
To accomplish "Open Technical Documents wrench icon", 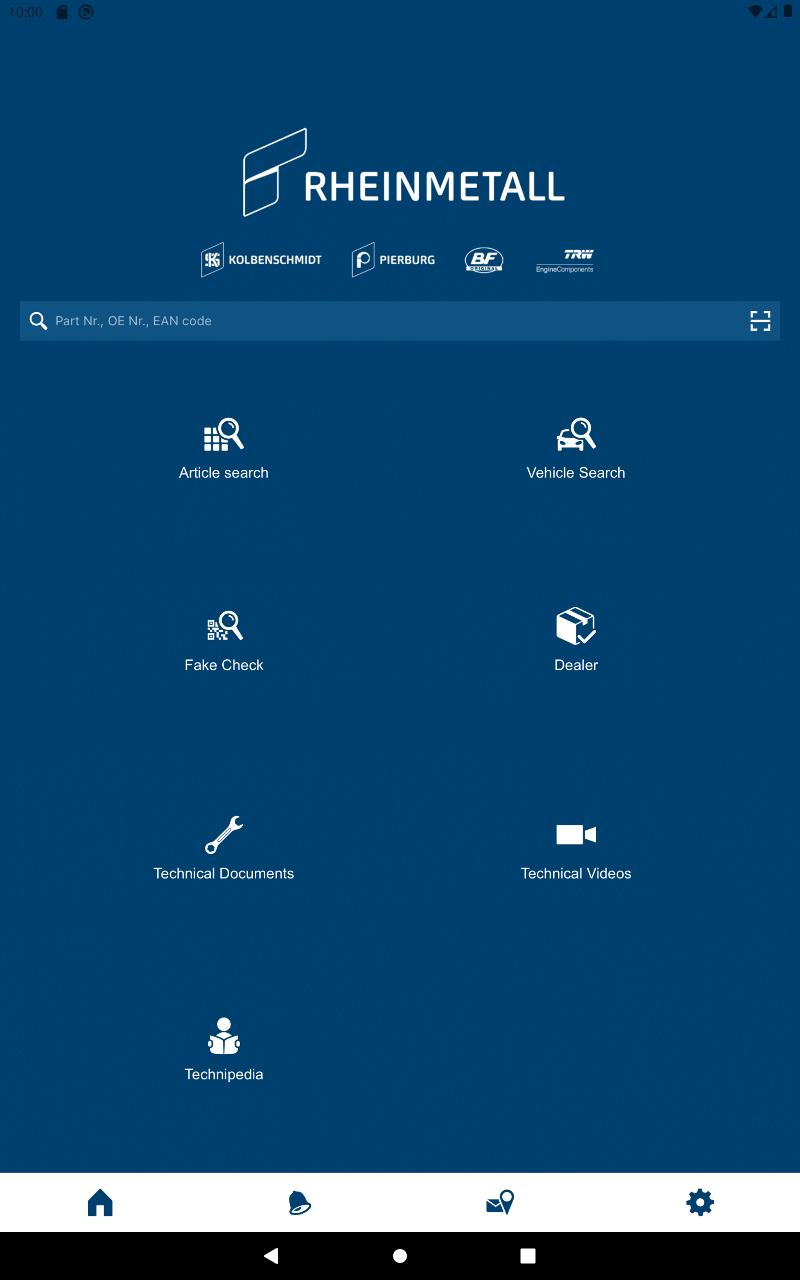I will (x=224, y=835).
